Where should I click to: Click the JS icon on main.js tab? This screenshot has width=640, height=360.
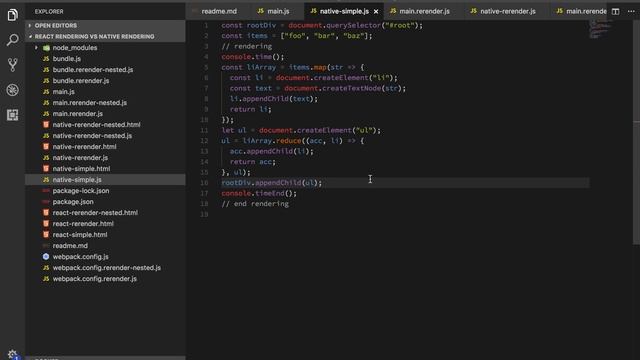(261, 11)
